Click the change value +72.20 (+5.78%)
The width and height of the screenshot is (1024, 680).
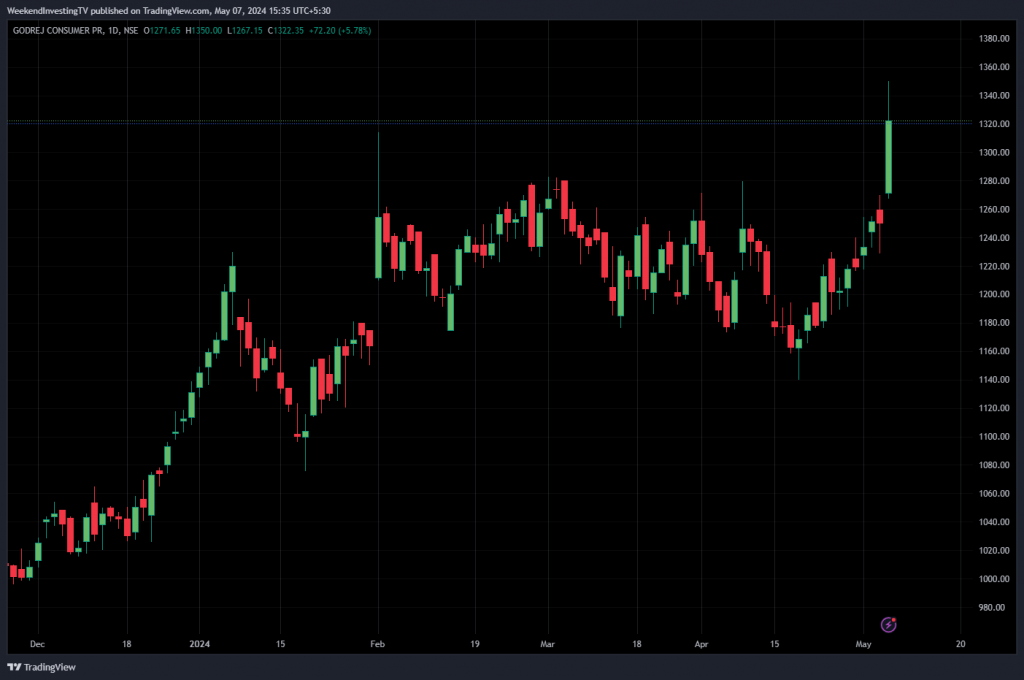pyautogui.click(x=340, y=30)
